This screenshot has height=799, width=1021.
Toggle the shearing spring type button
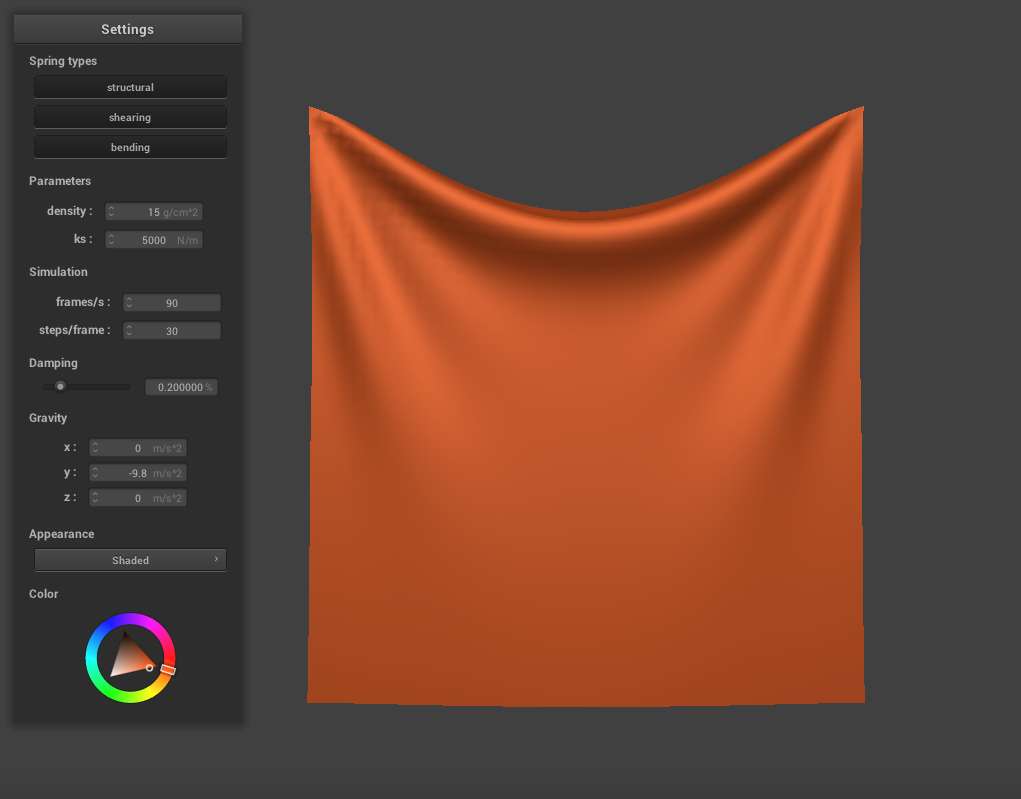tap(130, 117)
